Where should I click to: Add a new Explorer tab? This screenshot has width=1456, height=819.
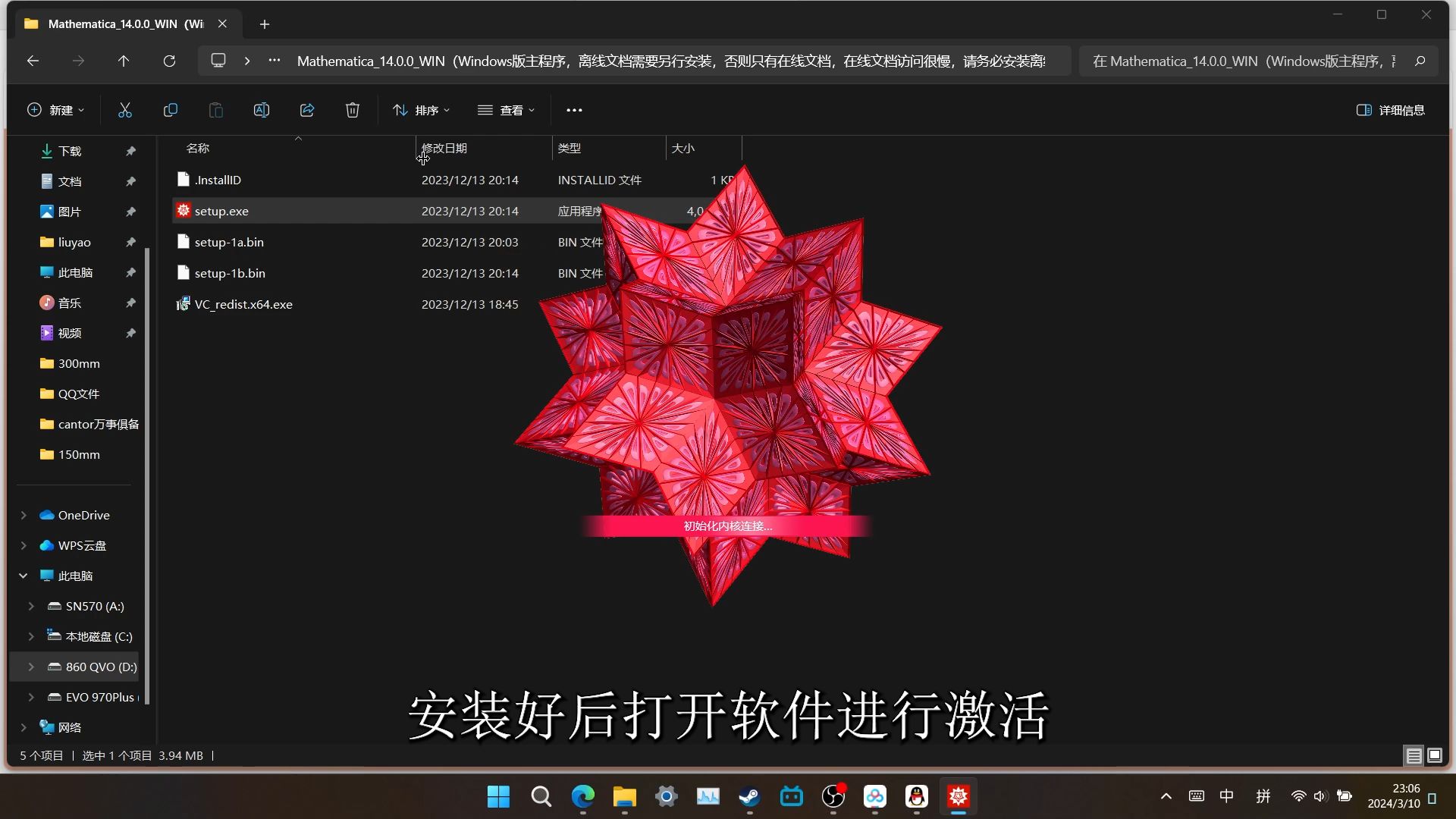coord(265,24)
